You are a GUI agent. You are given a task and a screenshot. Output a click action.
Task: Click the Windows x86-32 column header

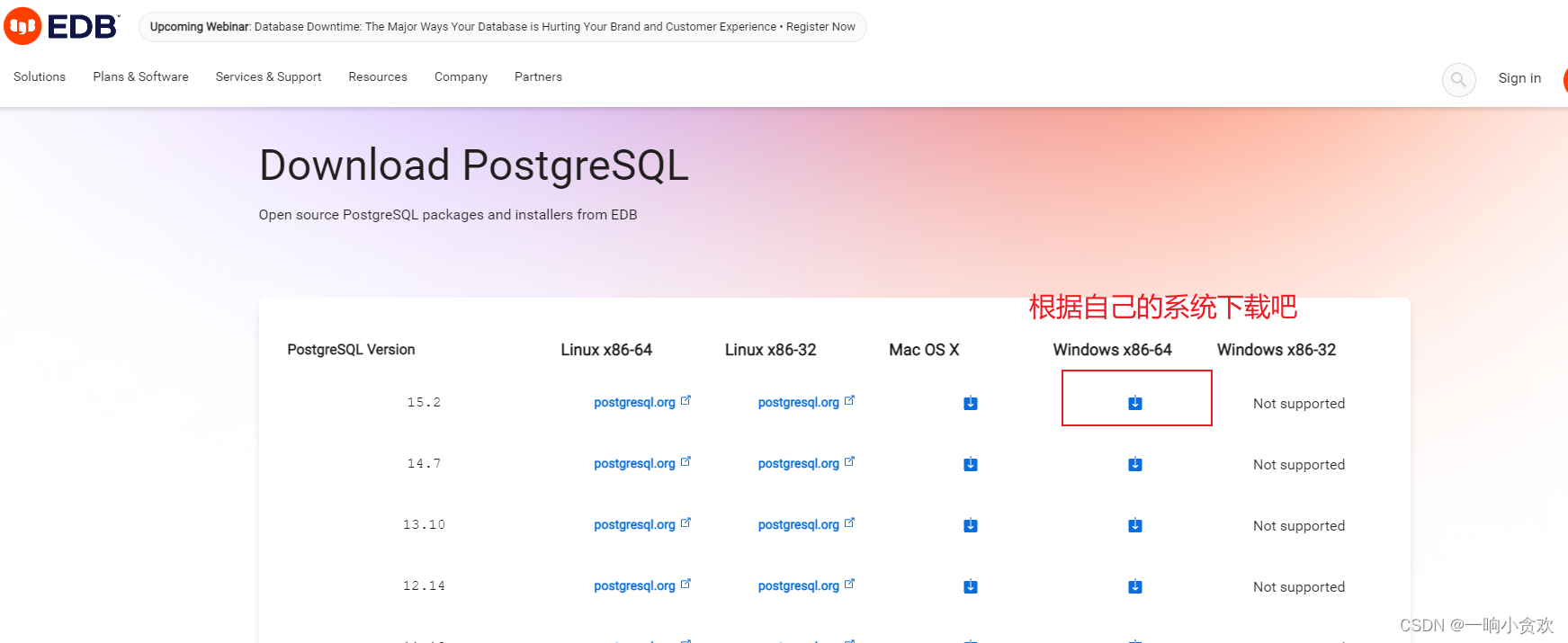point(1277,350)
